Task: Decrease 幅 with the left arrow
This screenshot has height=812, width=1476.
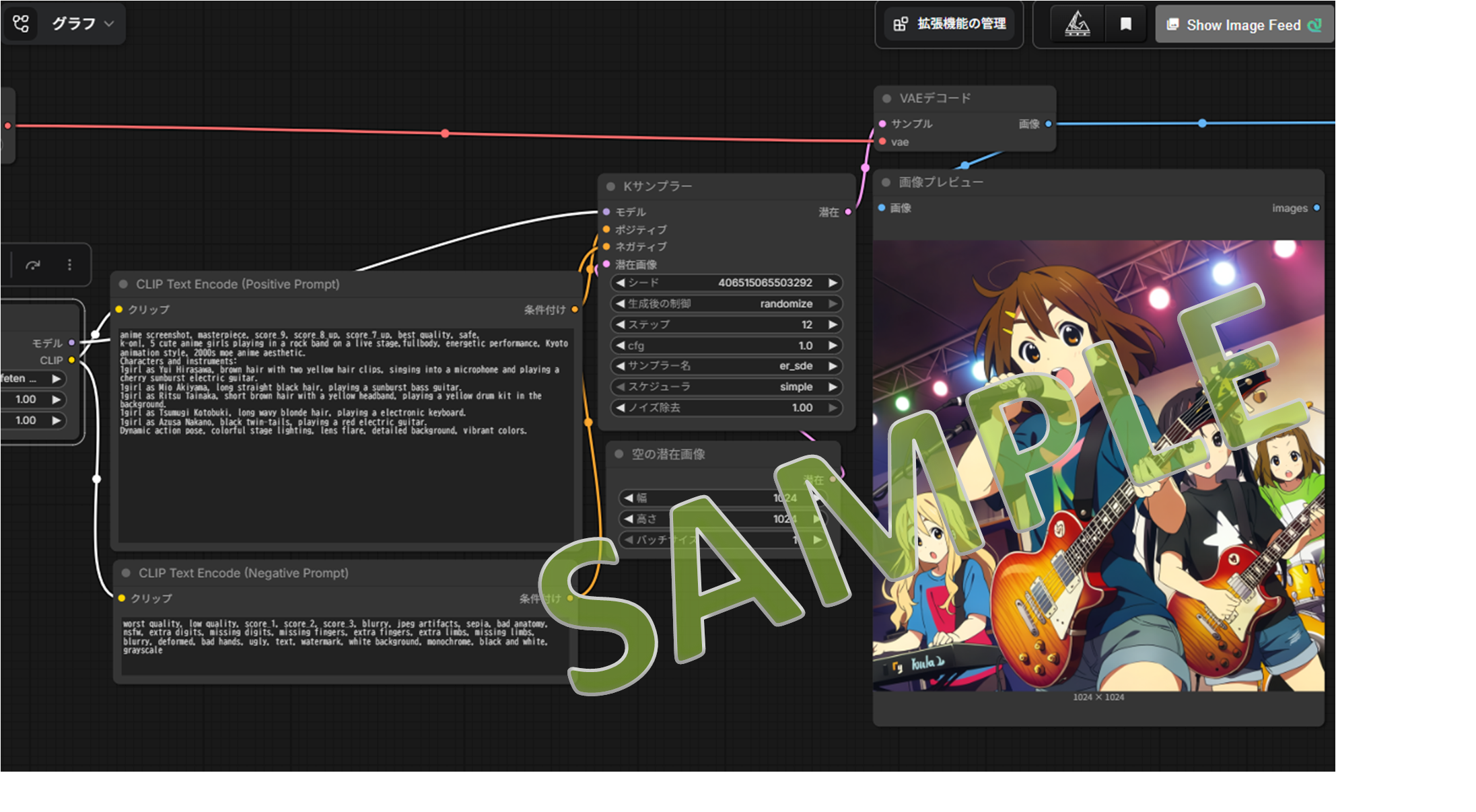Action: [628, 499]
